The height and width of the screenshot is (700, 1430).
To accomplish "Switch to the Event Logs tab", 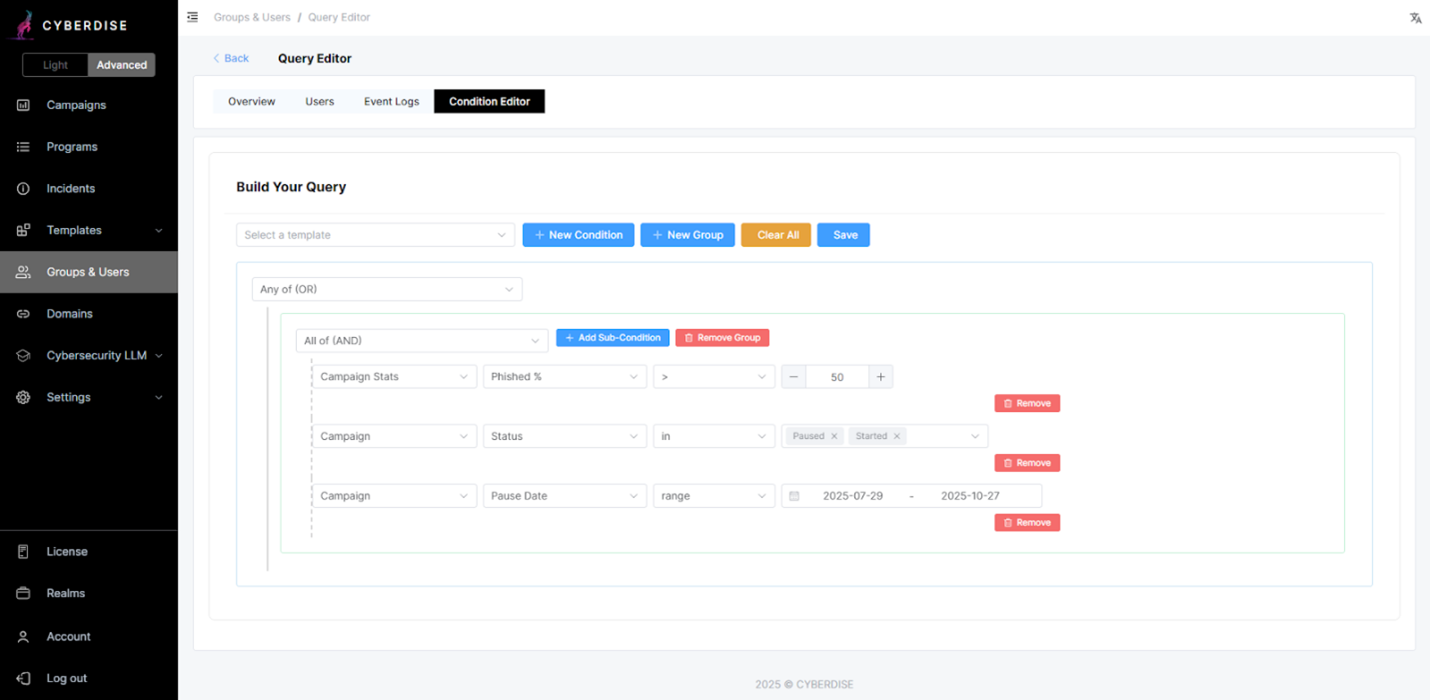I will click(x=391, y=101).
